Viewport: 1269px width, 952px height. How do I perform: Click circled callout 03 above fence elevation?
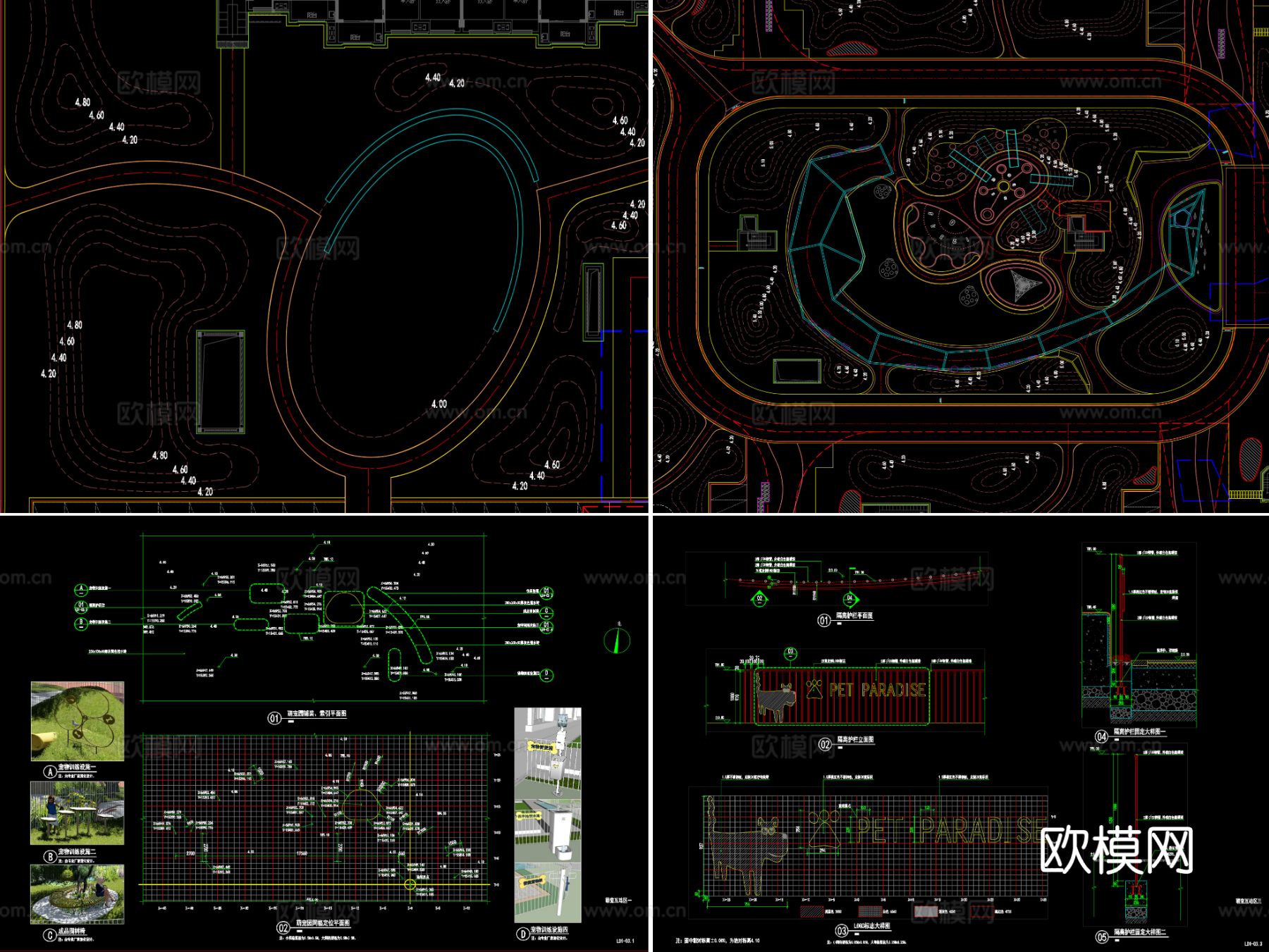790,653
